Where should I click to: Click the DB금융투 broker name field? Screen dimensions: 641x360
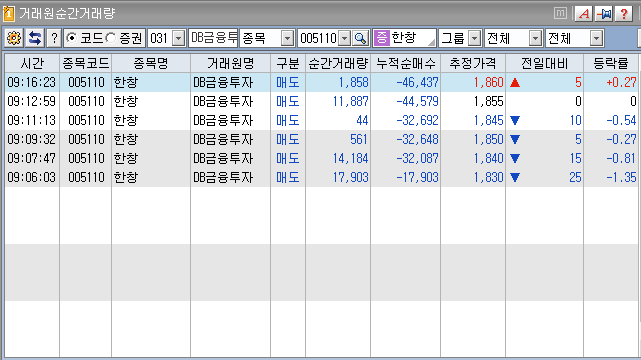(213, 38)
